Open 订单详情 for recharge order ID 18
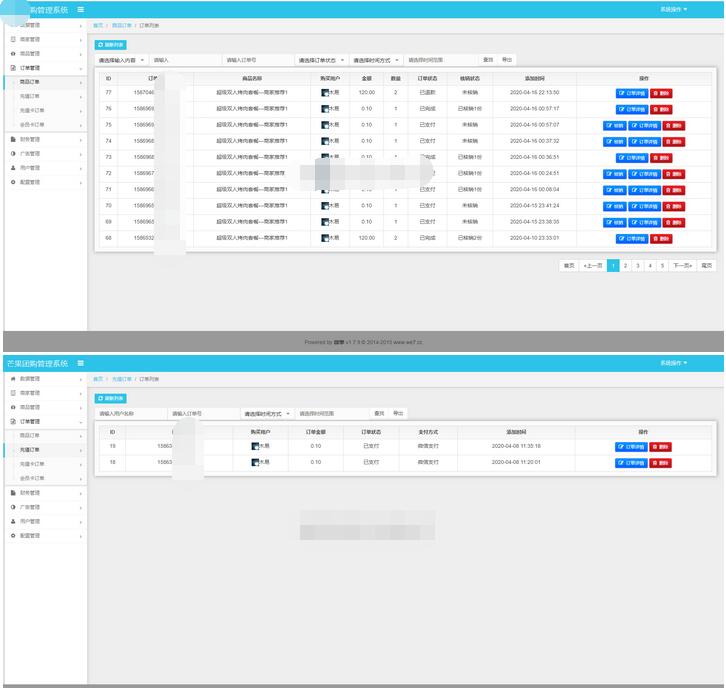 pos(632,463)
